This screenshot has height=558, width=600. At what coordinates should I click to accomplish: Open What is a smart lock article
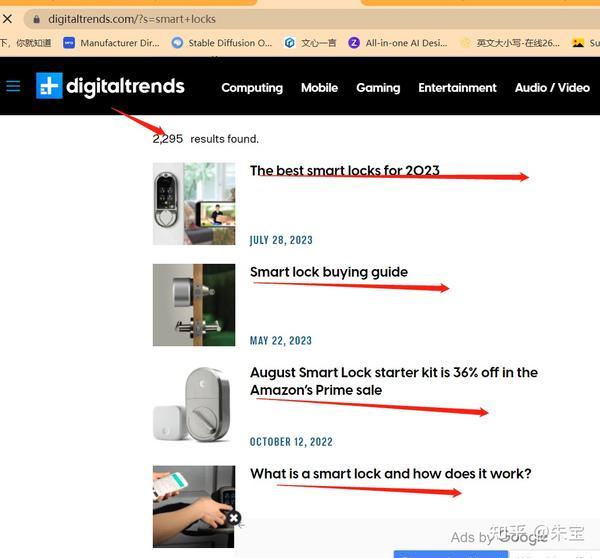391,473
